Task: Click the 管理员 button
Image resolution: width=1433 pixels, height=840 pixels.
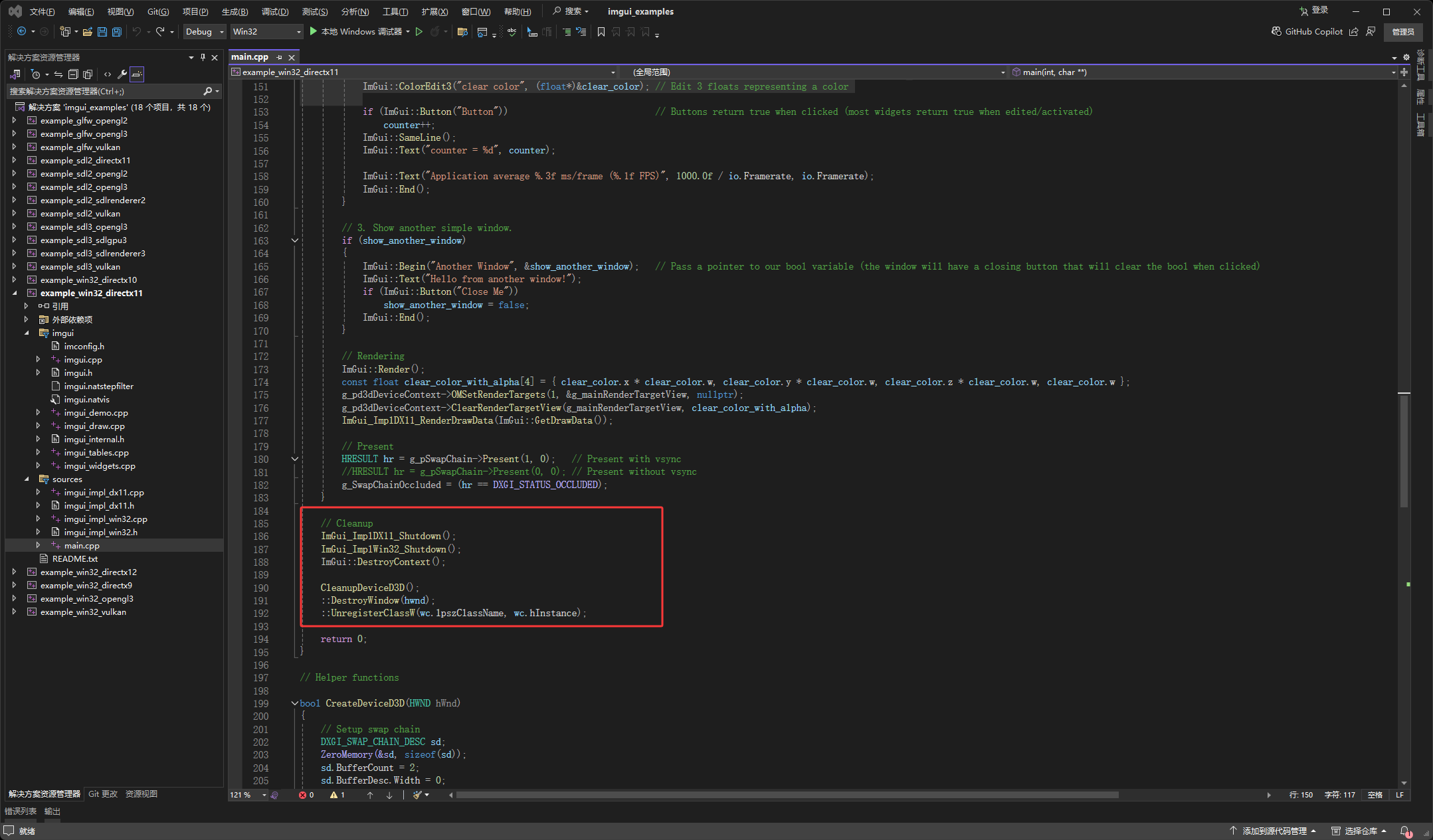Action: pos(1403,32)
